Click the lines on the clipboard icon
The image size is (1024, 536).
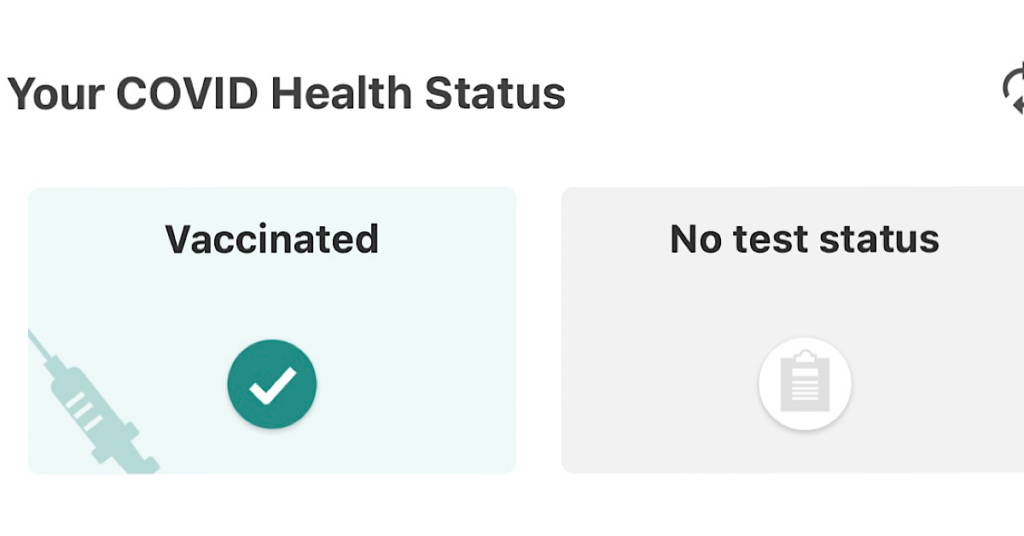click(805, 385)
